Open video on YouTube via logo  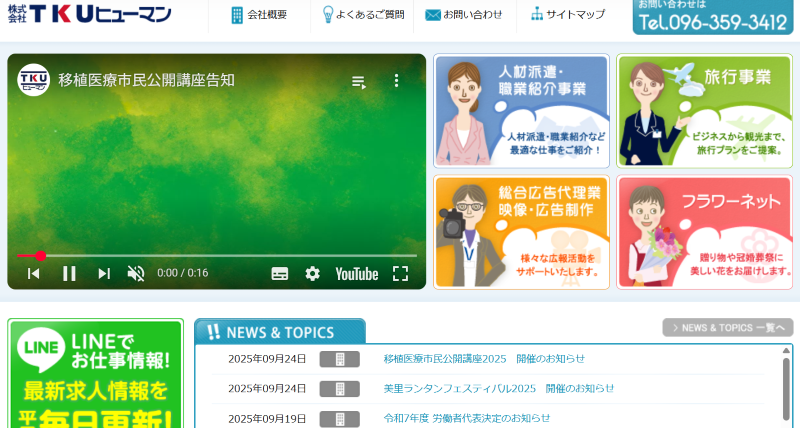point(357,274)
